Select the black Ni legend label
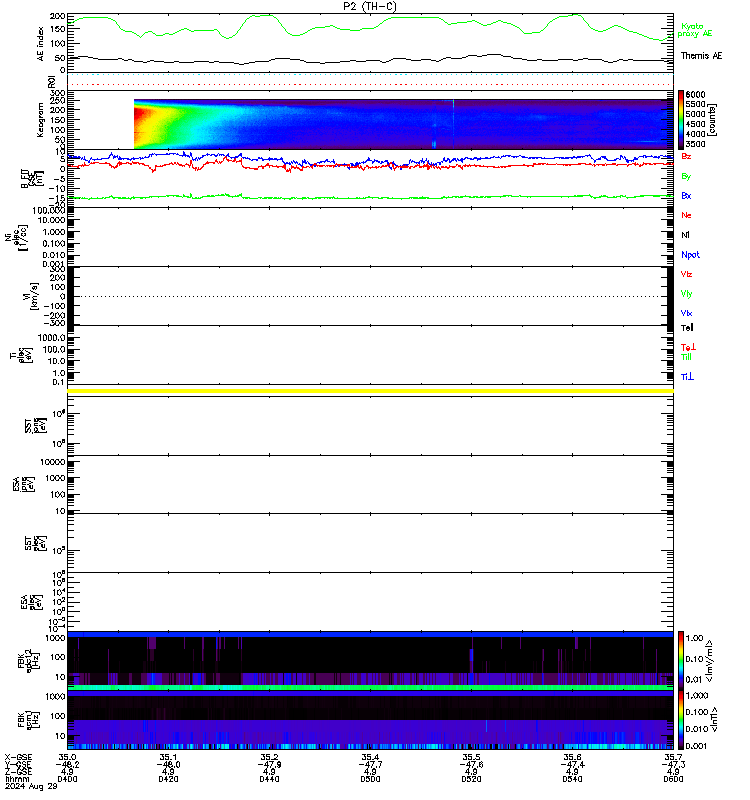The width and height of the screenshot is (750, 800). pos(685,235)
